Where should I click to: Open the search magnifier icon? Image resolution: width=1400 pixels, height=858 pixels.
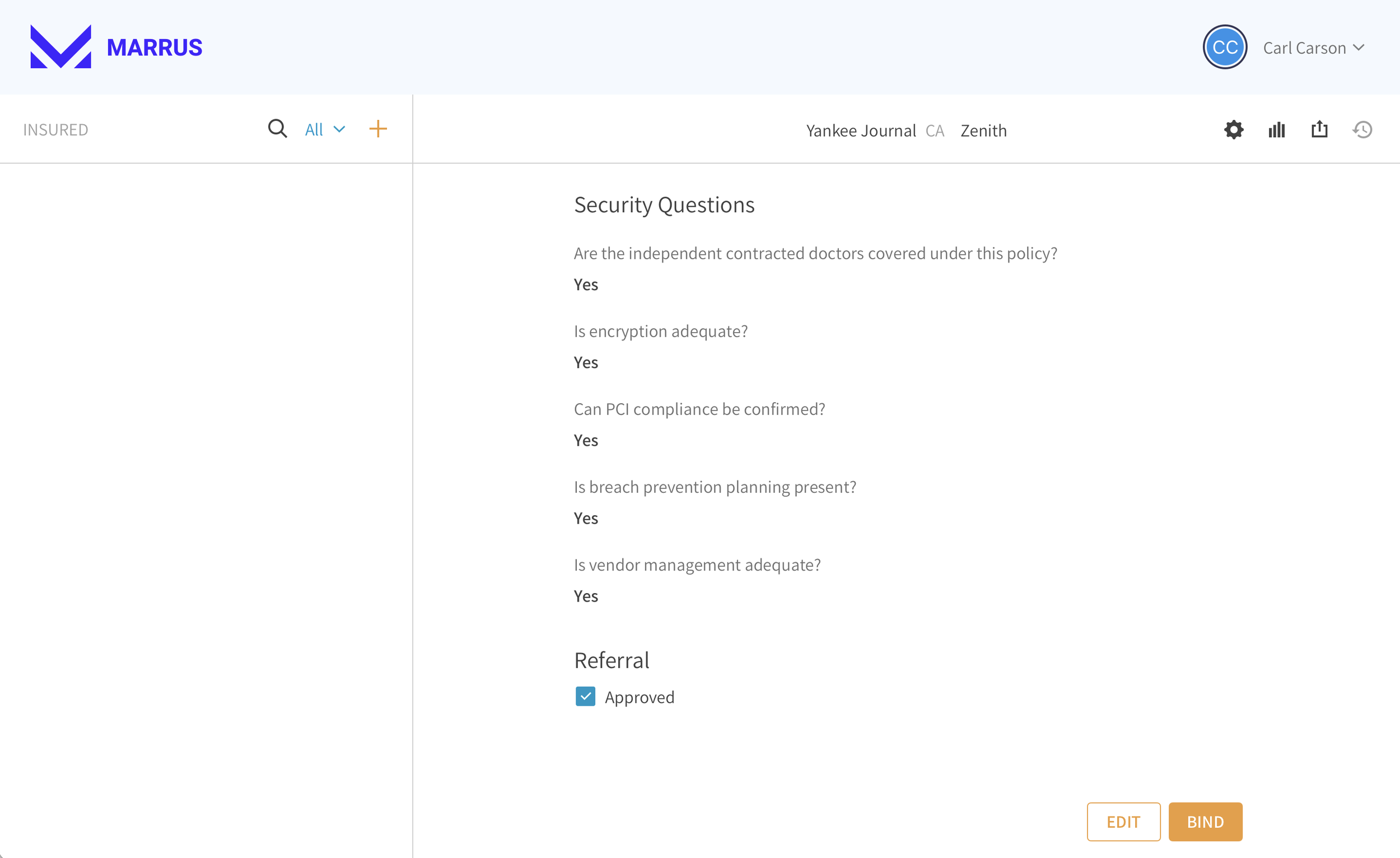pos(277,129)
